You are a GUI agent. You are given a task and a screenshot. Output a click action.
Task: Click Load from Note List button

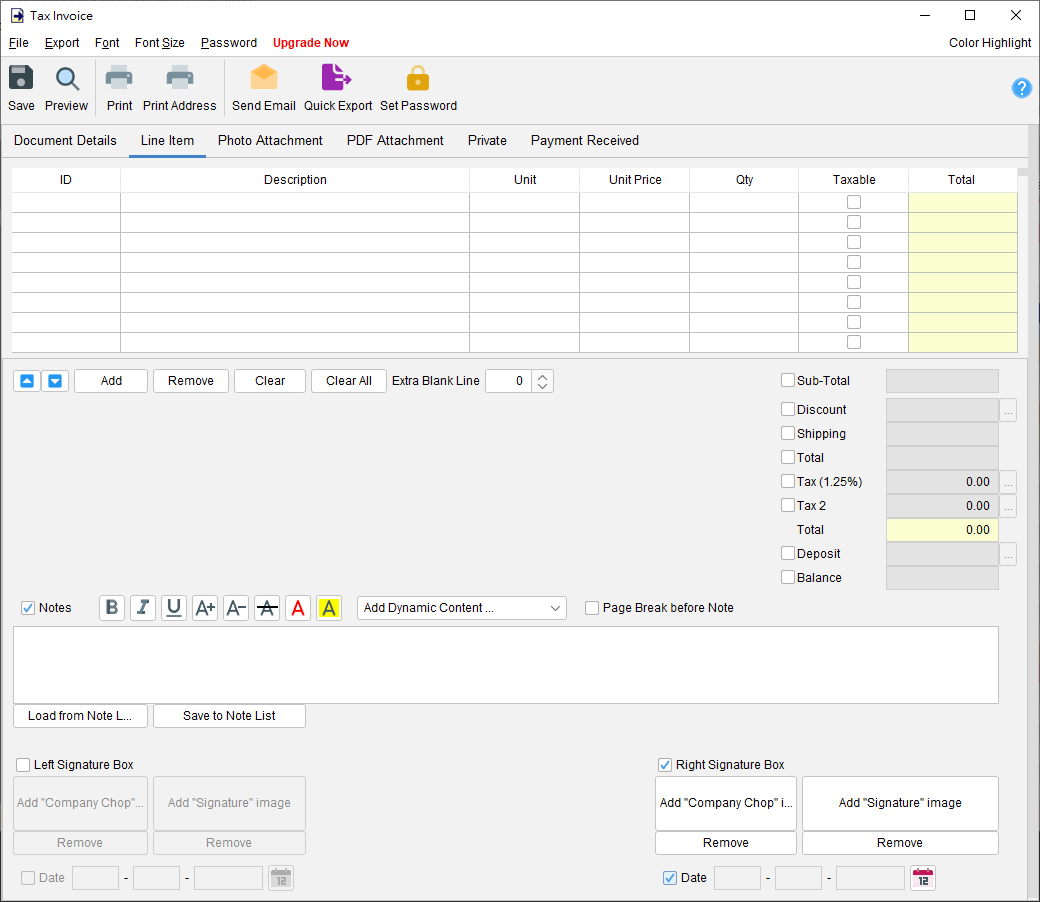[80, 716]
